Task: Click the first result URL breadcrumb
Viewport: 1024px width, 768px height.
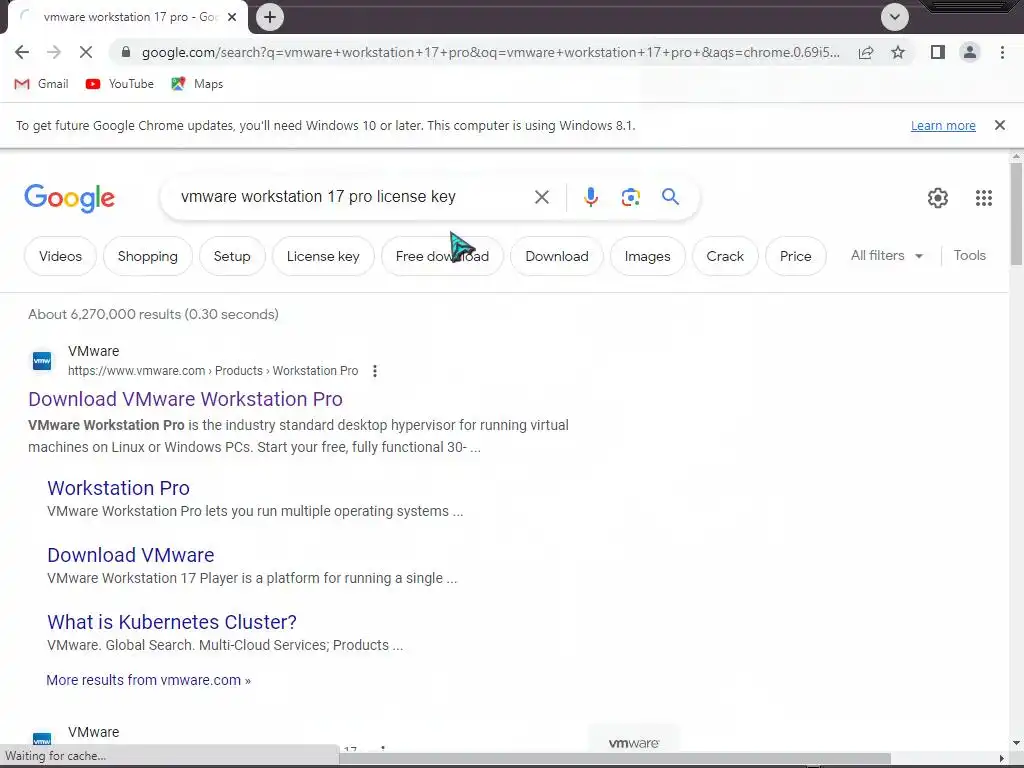Action: coord(213,371)
